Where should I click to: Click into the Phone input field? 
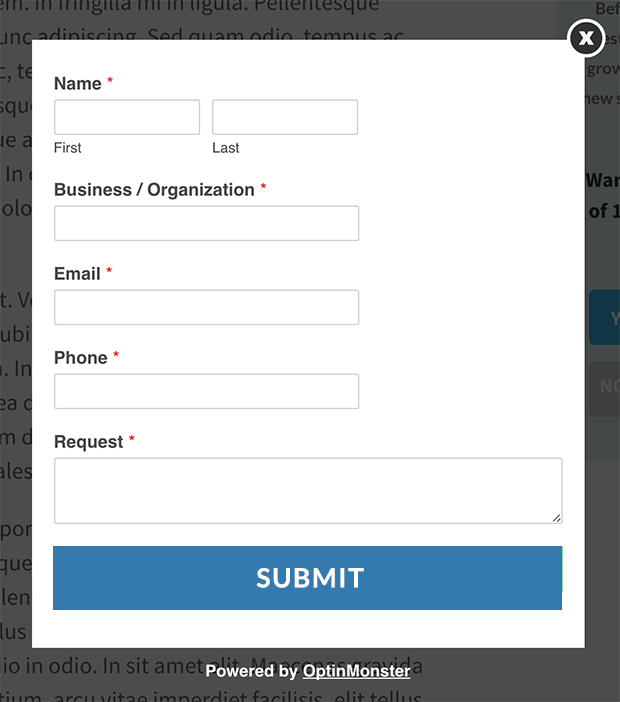coord(206,391)
